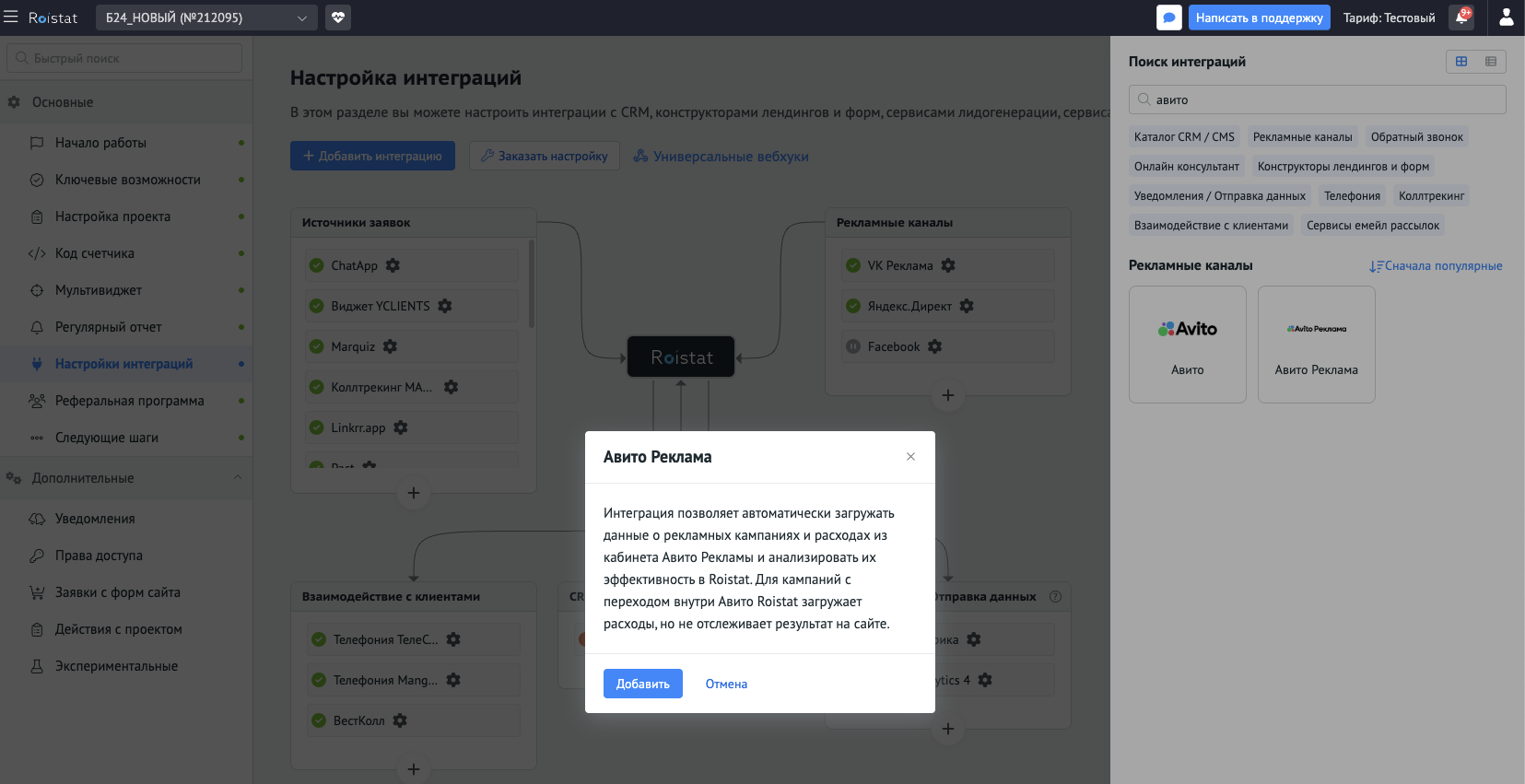This screenshot has height=784, width=1525.
Task: Click the integration search field with авито
Action: click(1318, 99)
